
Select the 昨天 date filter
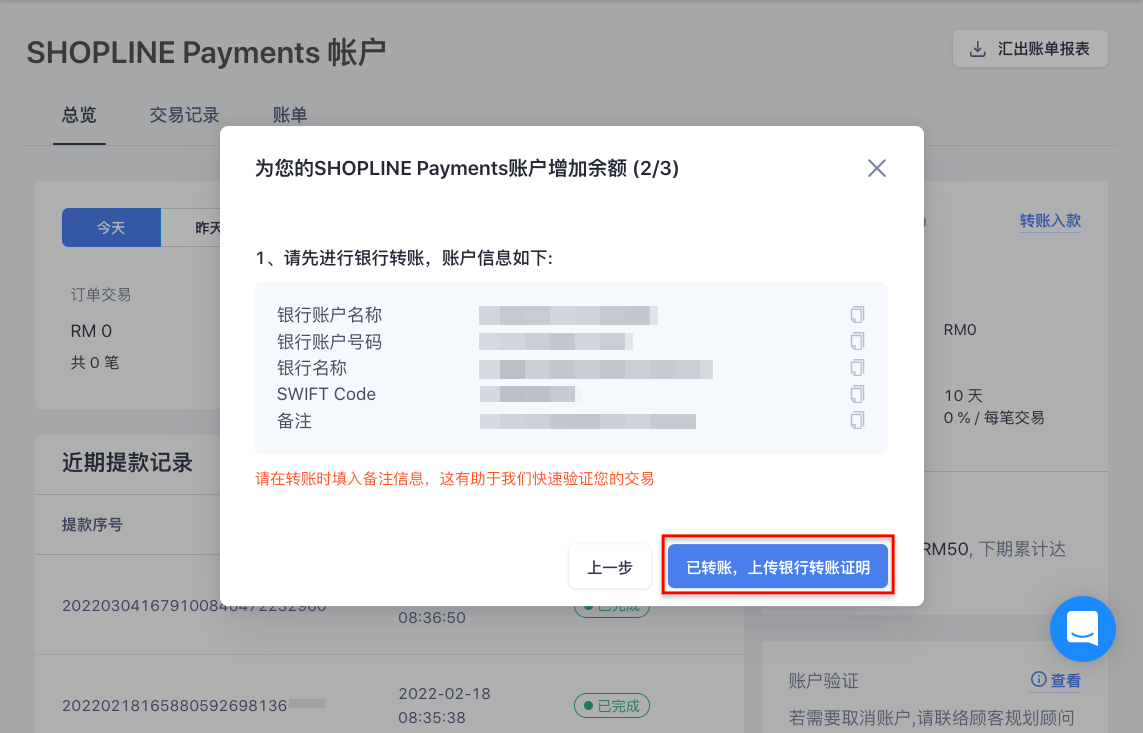coord(191,227)
